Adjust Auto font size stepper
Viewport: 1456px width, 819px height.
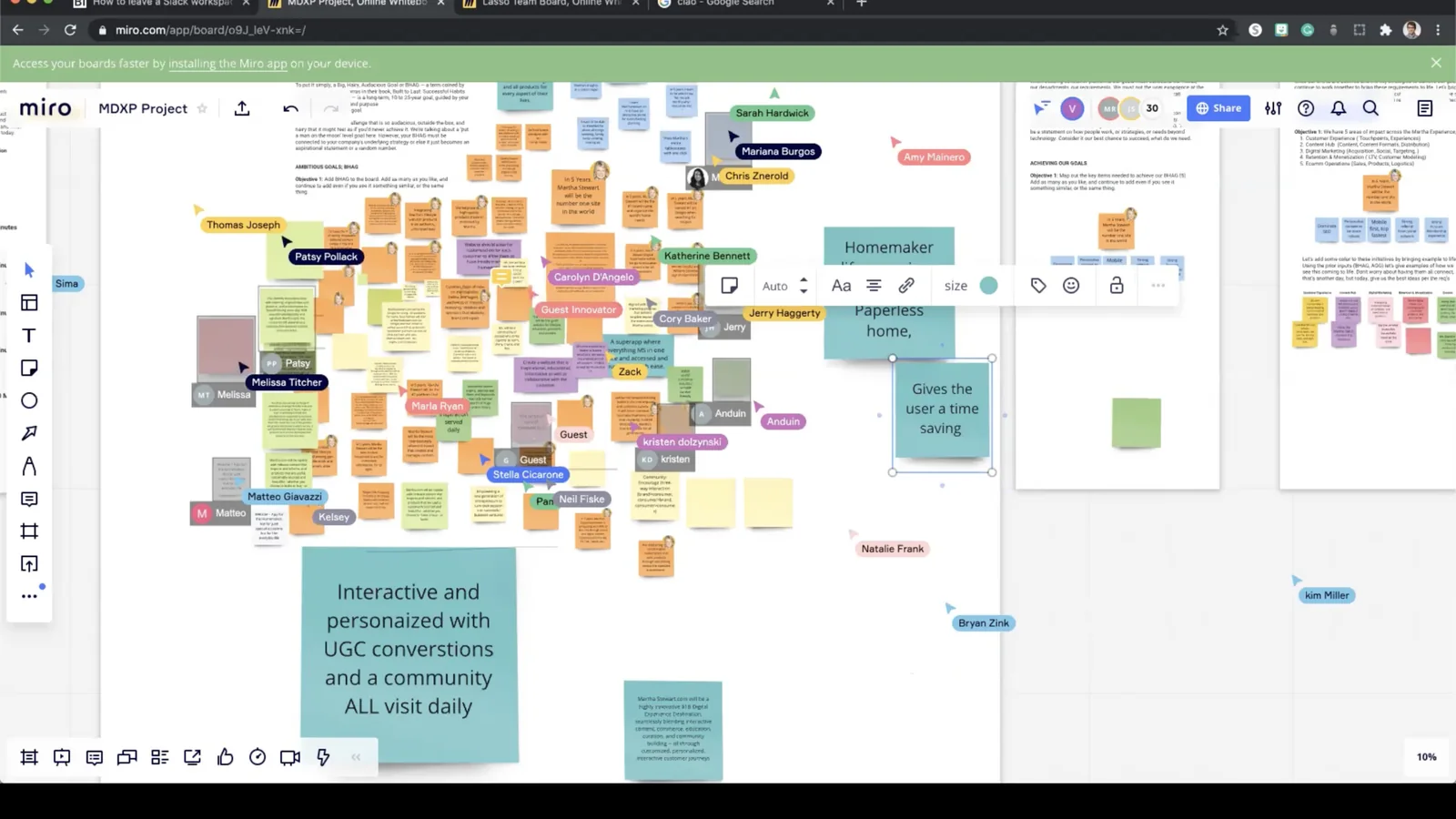point(803,286)
